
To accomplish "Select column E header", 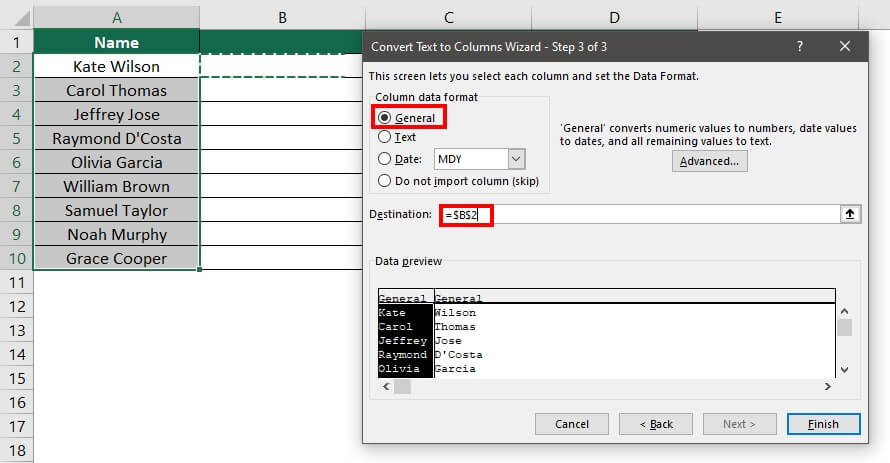I will click(778, 18).
